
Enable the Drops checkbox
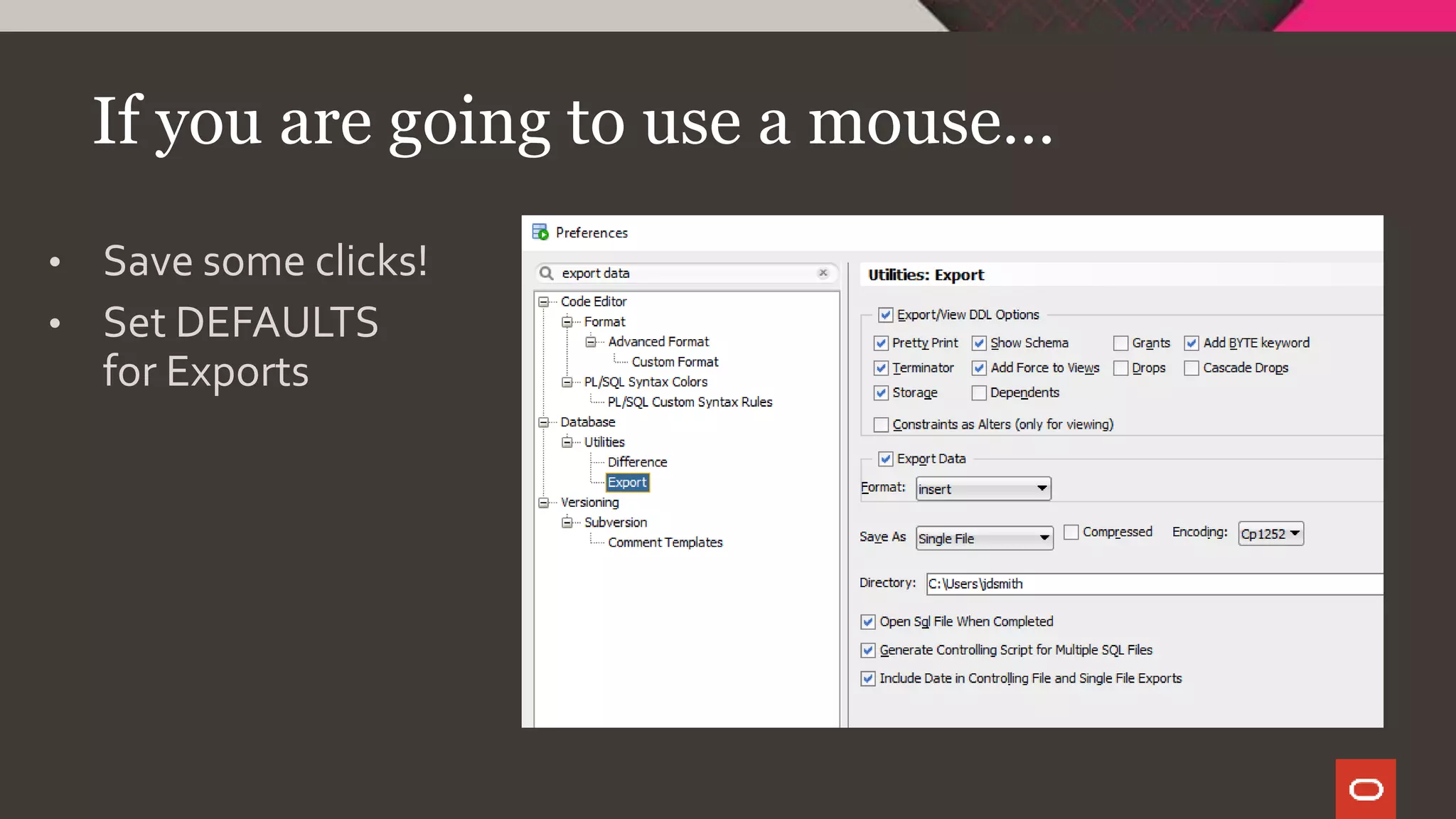tap(1120, 368)
